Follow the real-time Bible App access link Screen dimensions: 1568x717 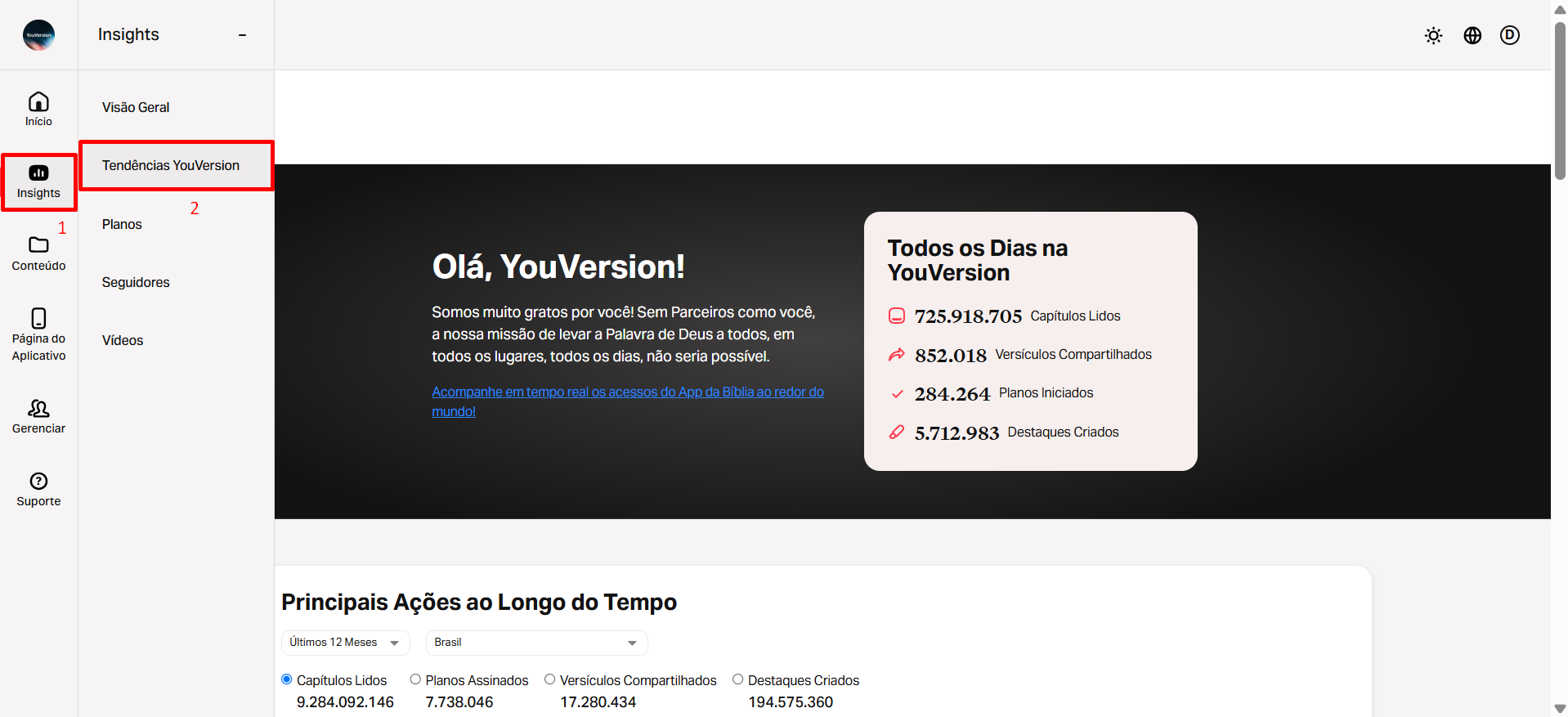627,401
